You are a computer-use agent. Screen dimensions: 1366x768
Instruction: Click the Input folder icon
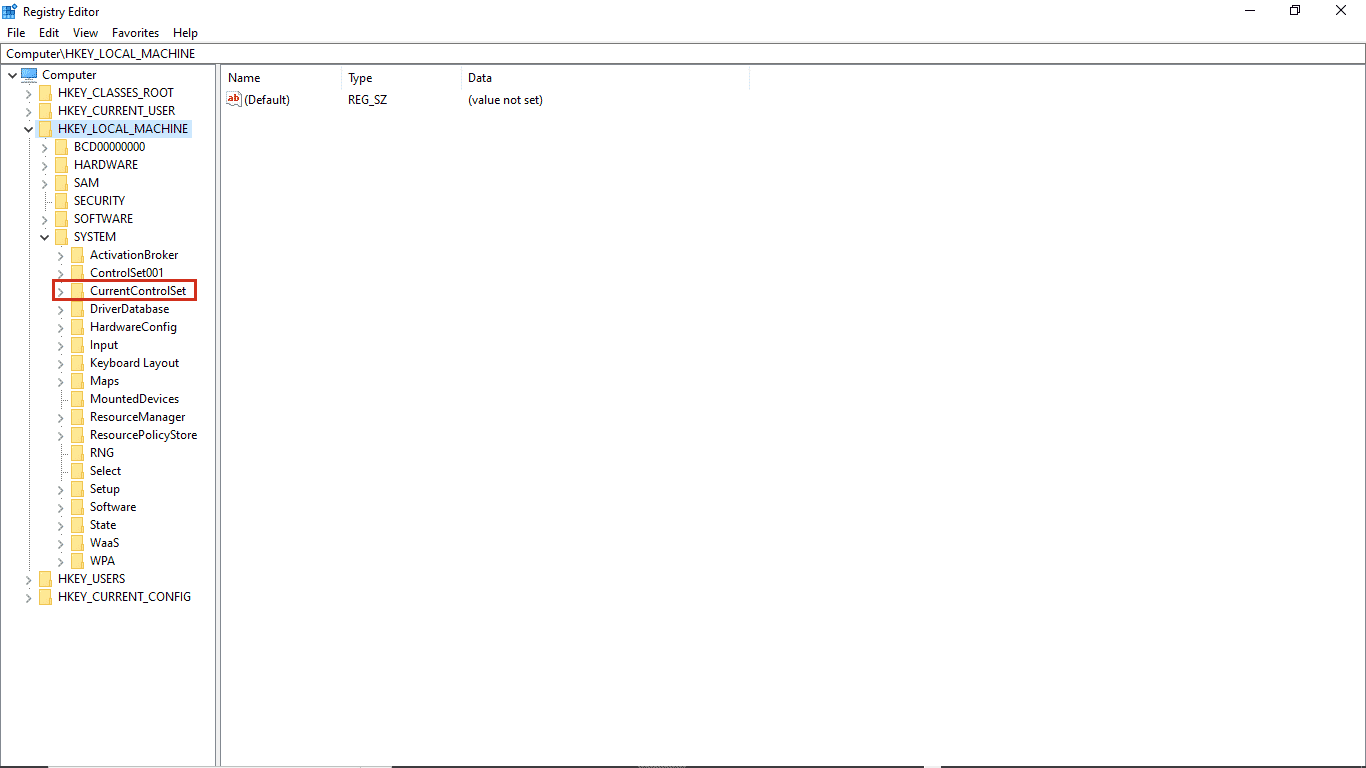tap(77, 345)
